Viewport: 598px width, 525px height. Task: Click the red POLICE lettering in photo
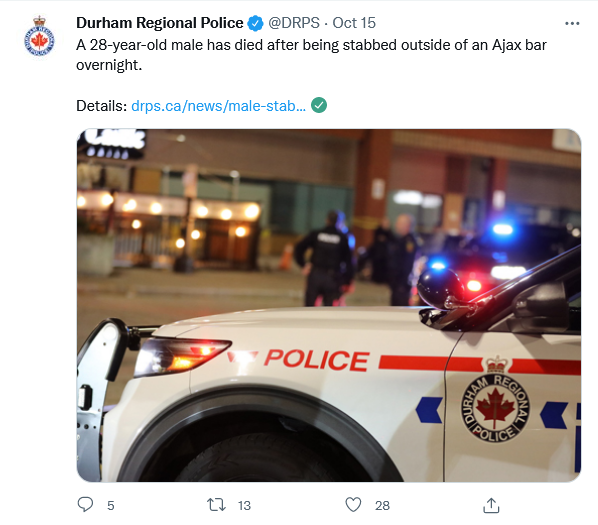[317, 360]
